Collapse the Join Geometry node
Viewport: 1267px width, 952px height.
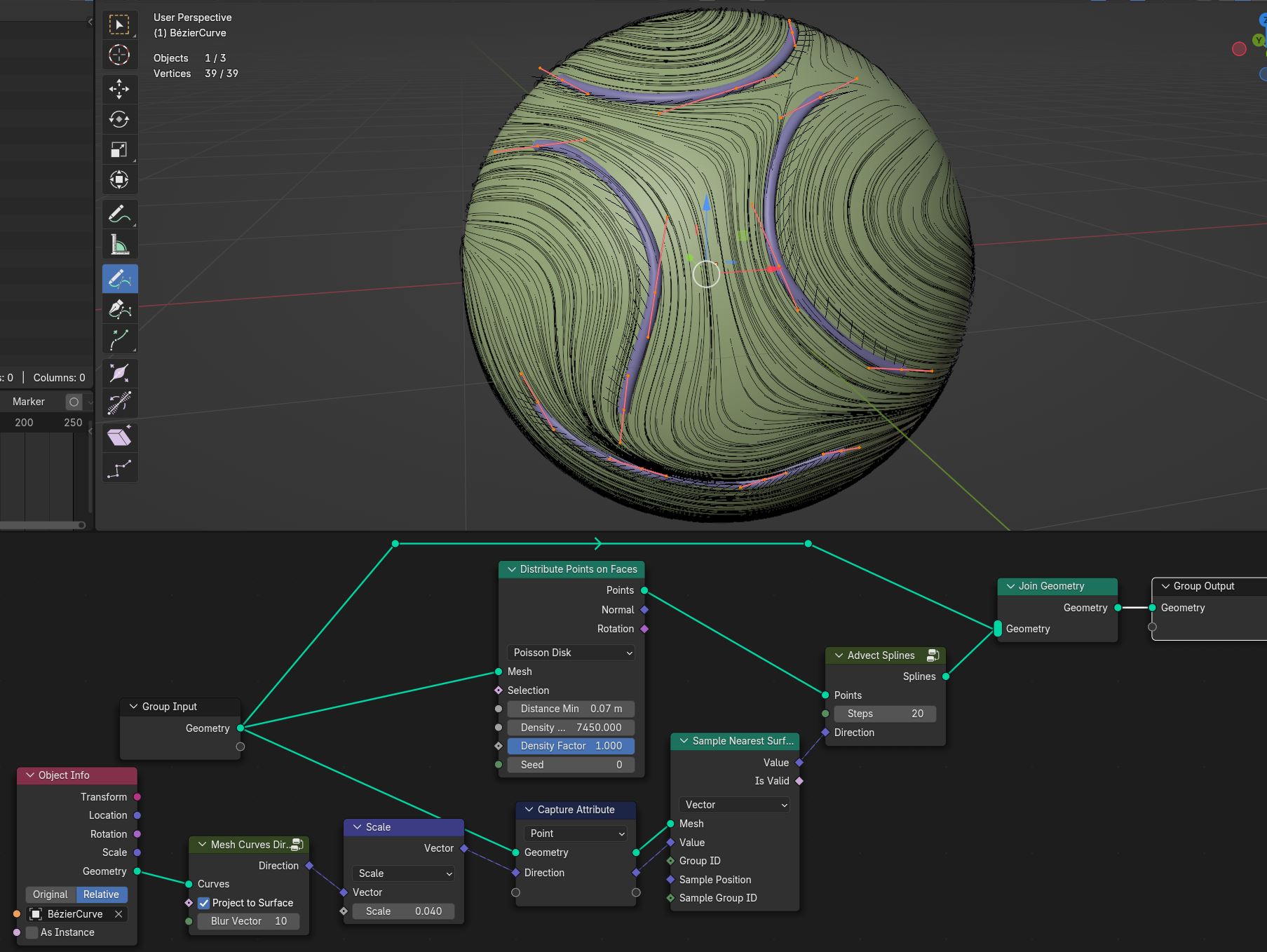[x=1010, y=586]
